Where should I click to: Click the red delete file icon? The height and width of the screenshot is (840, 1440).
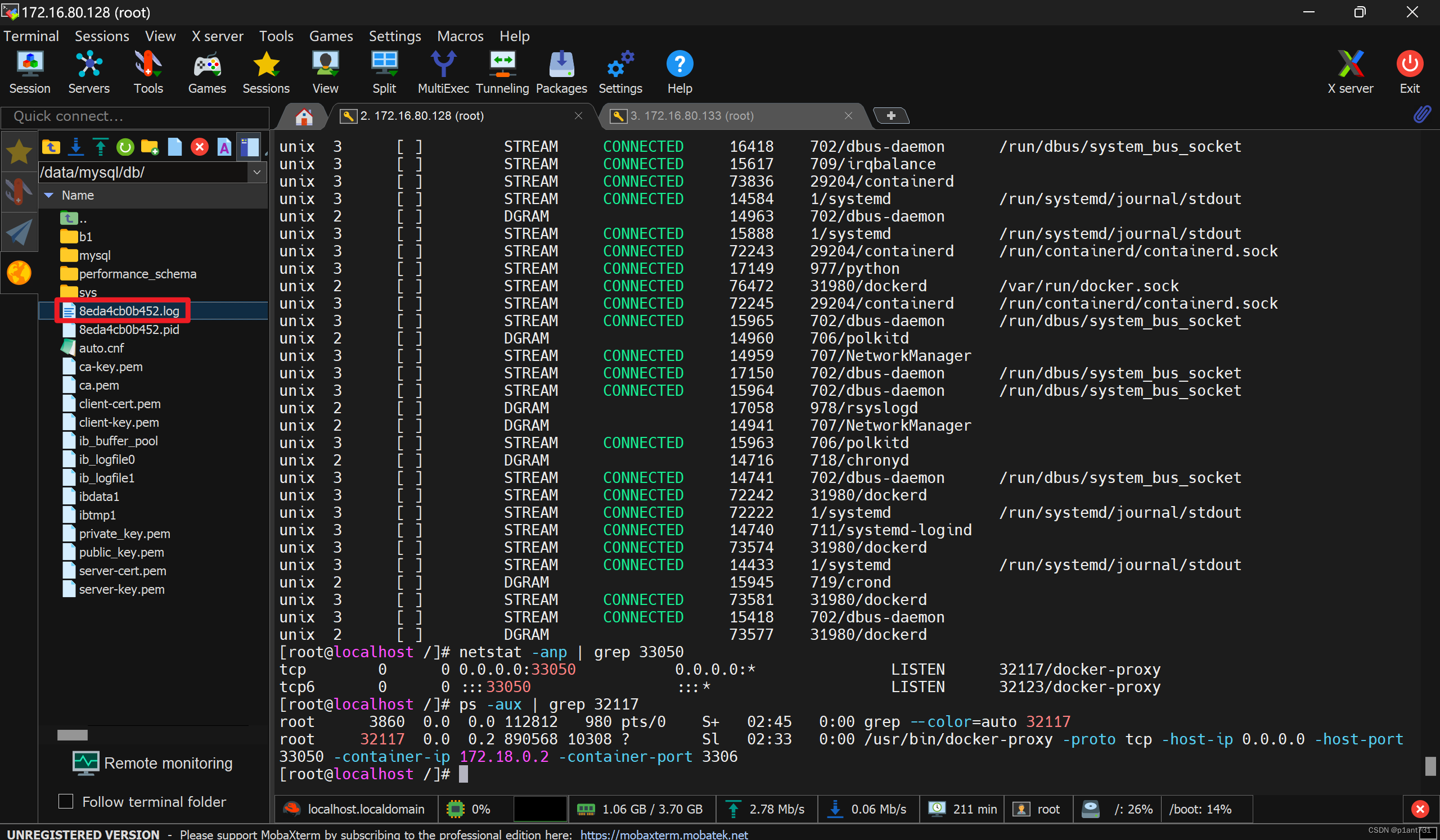(199, 147)
